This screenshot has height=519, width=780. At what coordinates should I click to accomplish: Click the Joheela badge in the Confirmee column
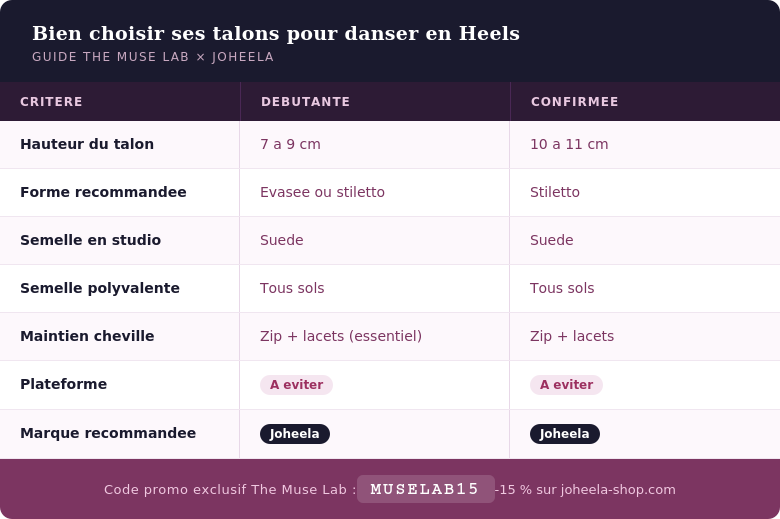coord(565,434)
